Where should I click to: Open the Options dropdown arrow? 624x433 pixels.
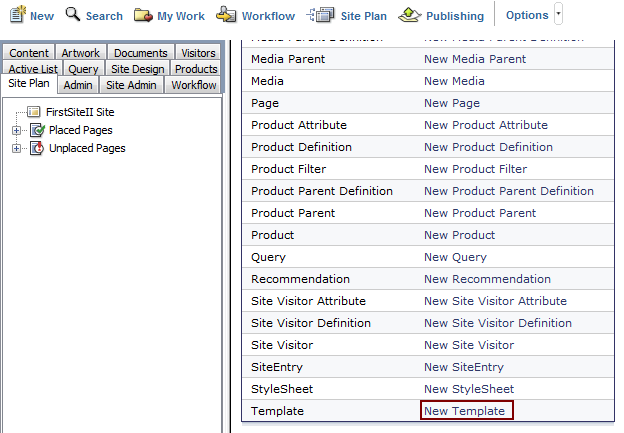(x=558, y=14)
